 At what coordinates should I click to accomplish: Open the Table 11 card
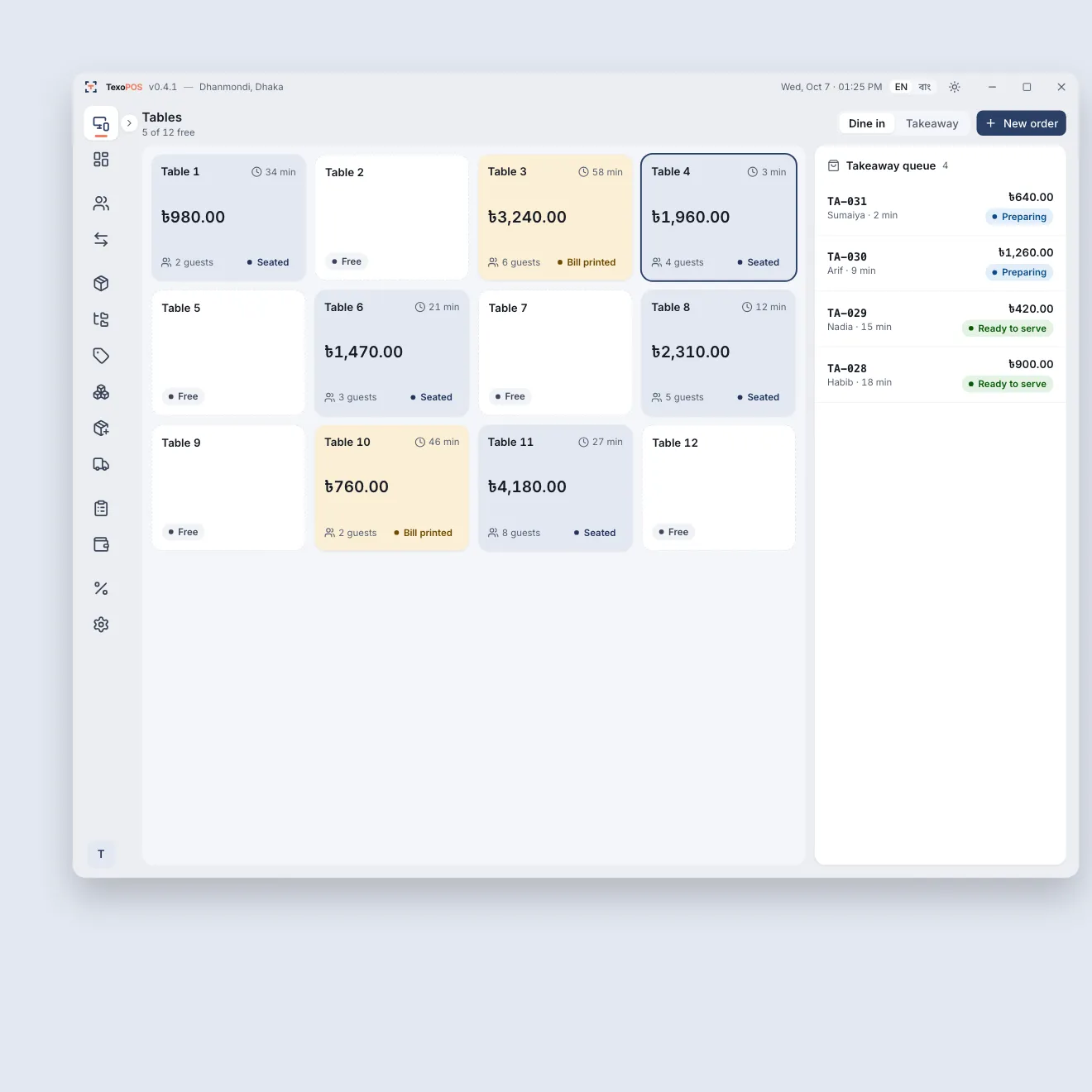click(x=555, y=487)
